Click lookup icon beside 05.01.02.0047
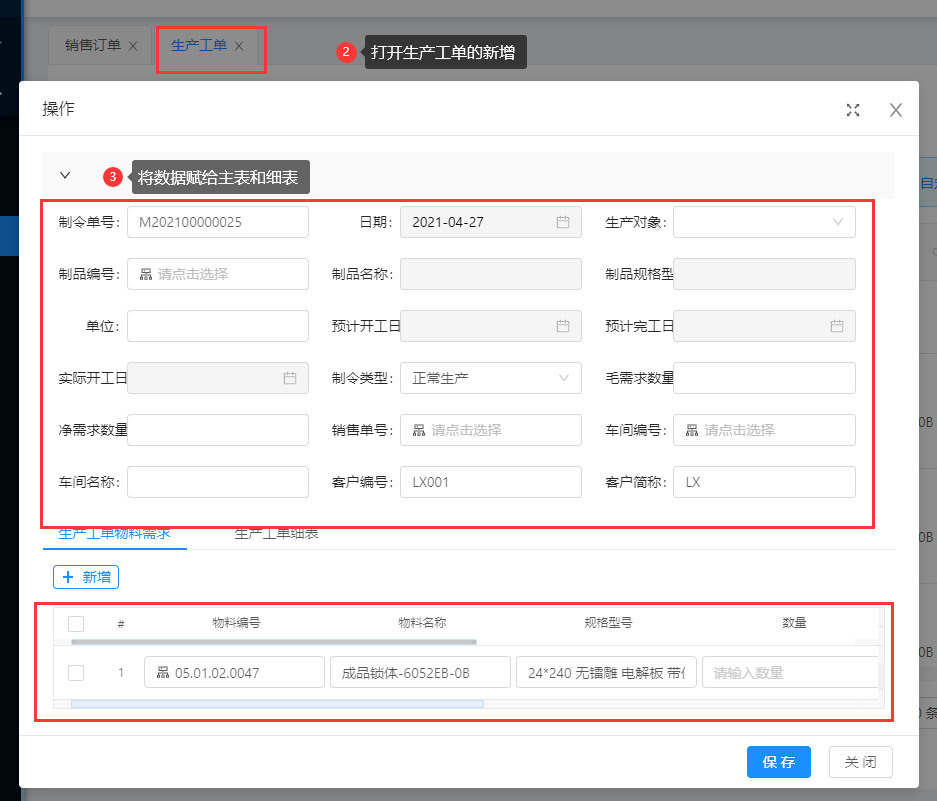Viewport: 937px width, 801px height. (163, 672)
